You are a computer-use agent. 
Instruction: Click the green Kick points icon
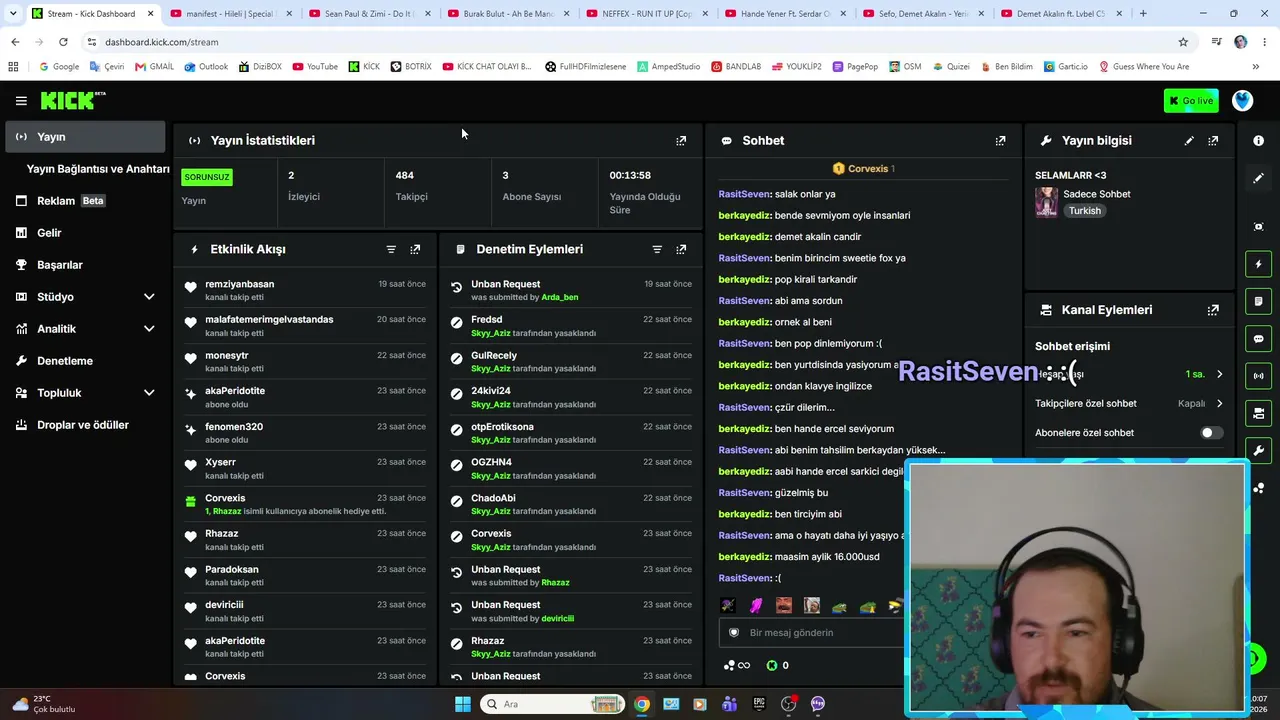[771, 665]
